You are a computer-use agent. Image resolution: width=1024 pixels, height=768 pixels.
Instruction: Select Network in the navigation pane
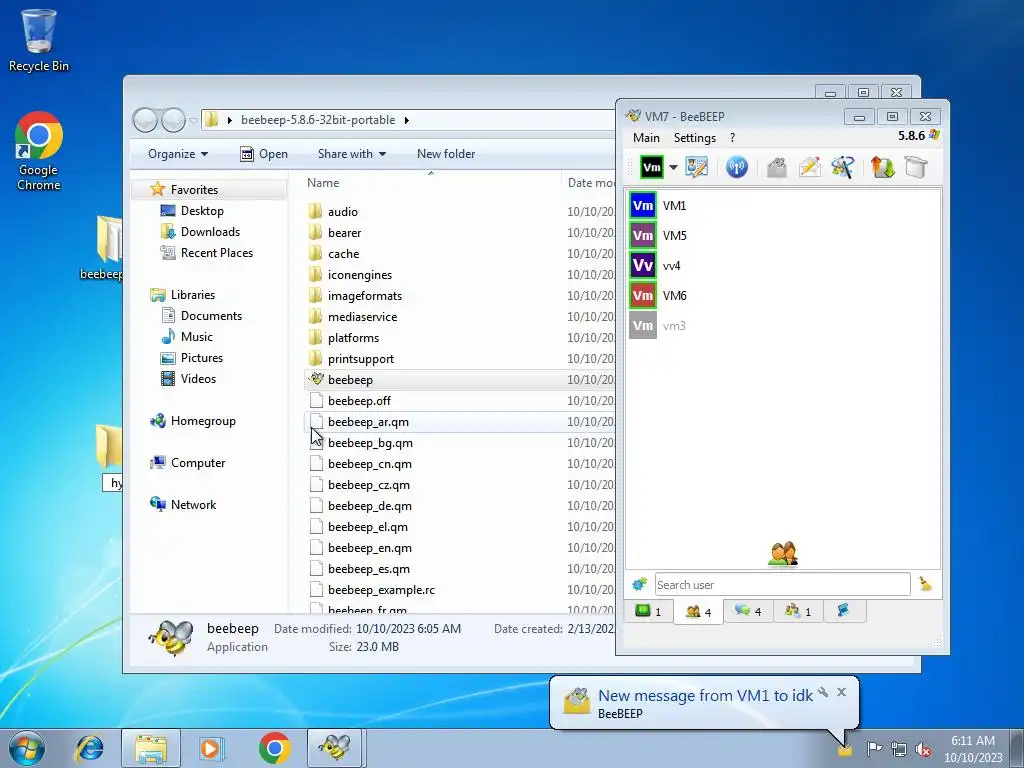pyautogui.click(x=193, y=505)
